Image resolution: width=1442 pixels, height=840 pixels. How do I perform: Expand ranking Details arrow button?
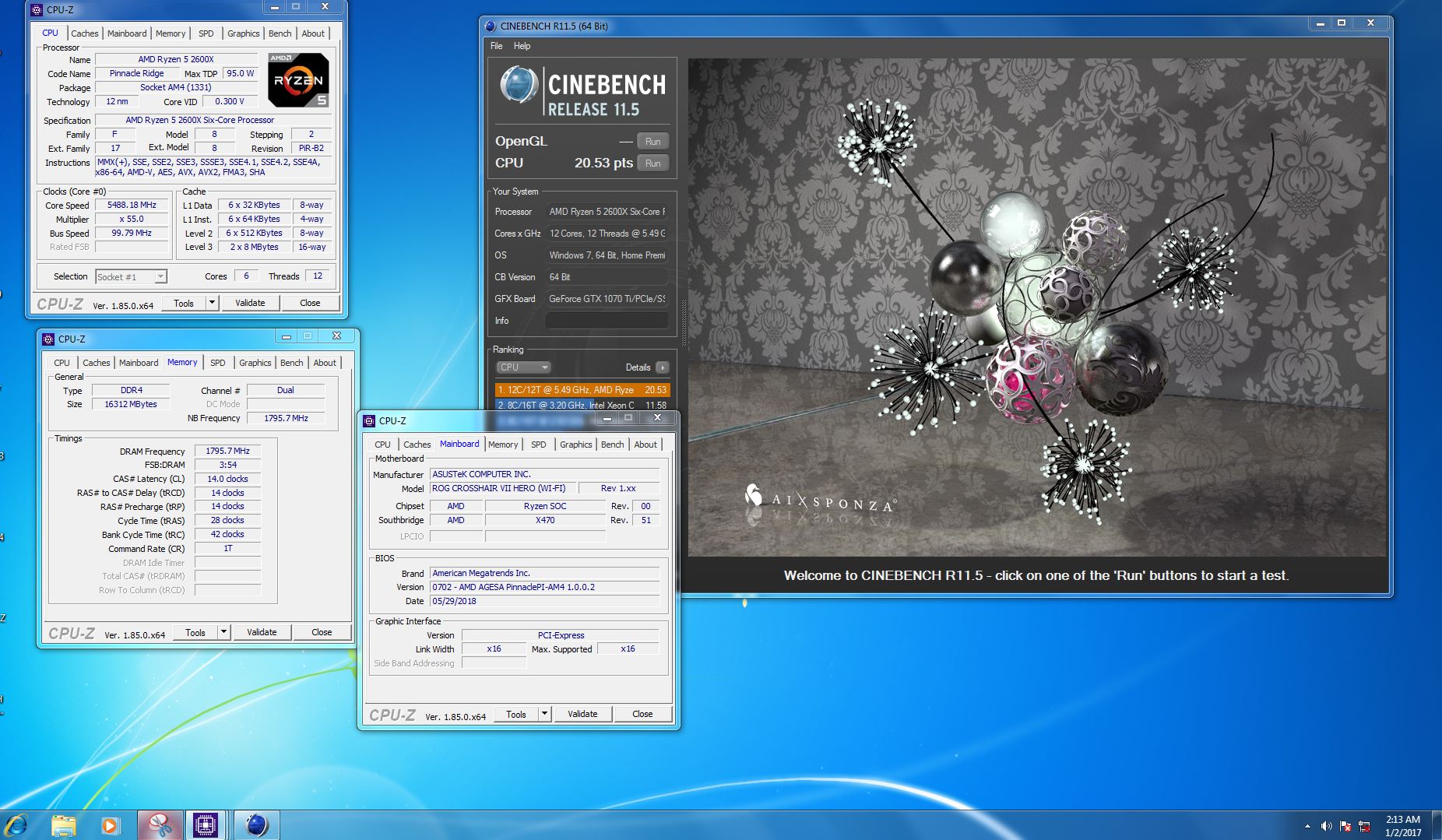point(663,367)
